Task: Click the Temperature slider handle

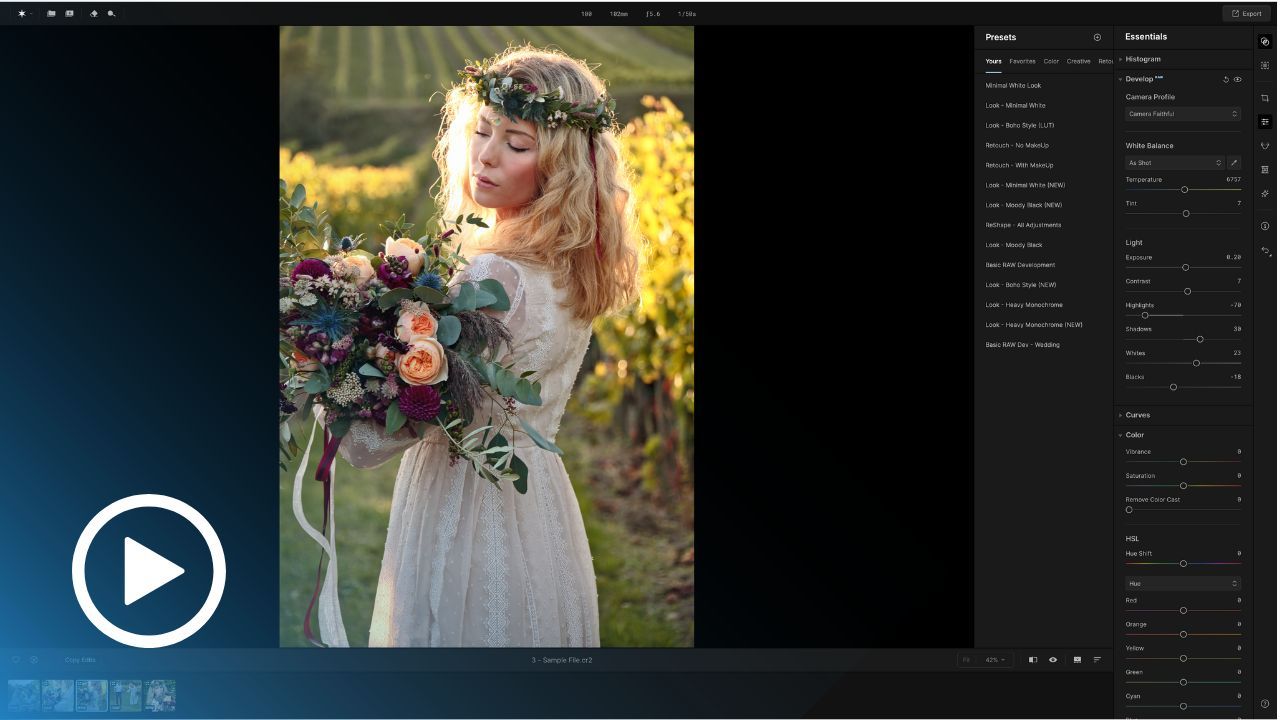Action: tap(1185, 190)
